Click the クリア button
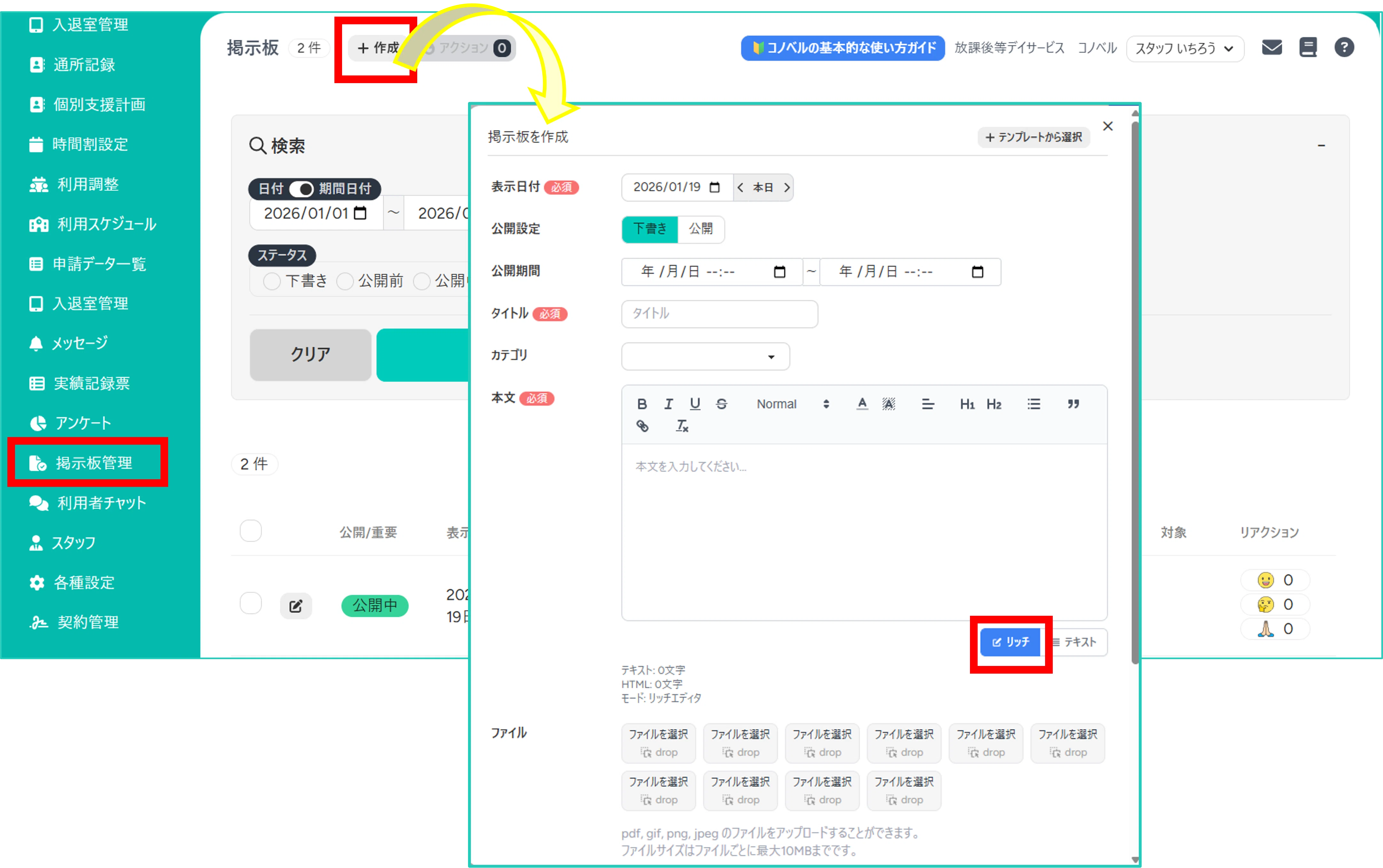This screenshot has width=1383, height=868. click(311, 354)
